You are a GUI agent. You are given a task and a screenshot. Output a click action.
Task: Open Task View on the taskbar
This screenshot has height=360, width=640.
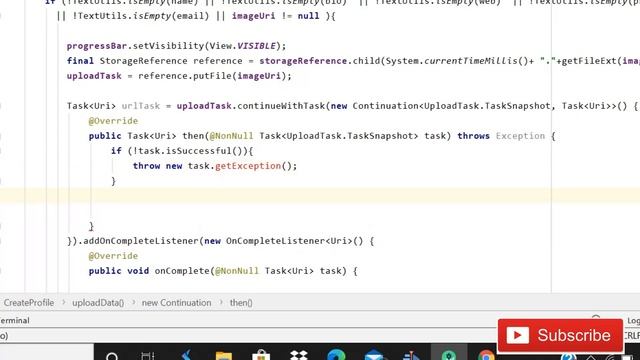click(x=148, y=356)
